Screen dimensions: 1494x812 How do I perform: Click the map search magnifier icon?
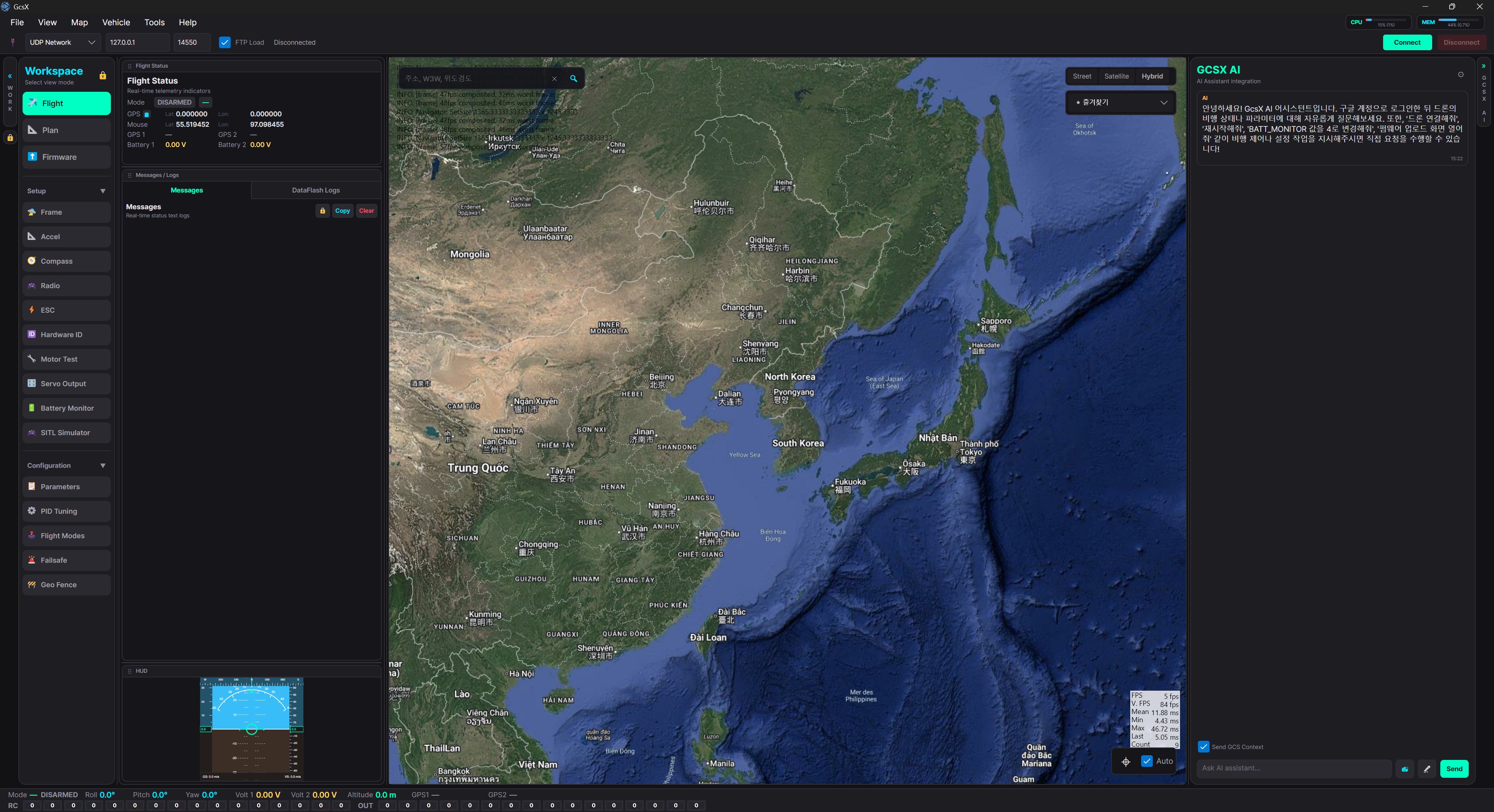(573, 78)
